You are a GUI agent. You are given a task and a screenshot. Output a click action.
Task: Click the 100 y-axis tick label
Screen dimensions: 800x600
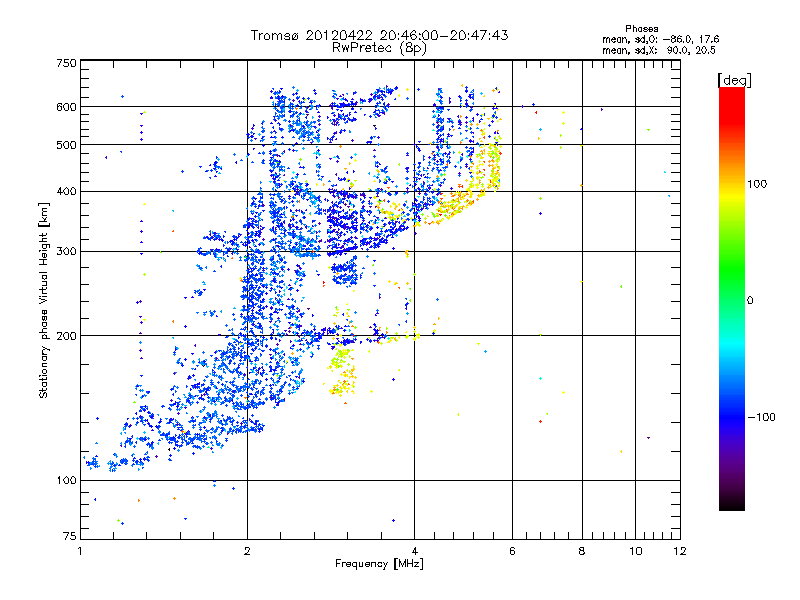pyautogui.click(x=66, y=481)
